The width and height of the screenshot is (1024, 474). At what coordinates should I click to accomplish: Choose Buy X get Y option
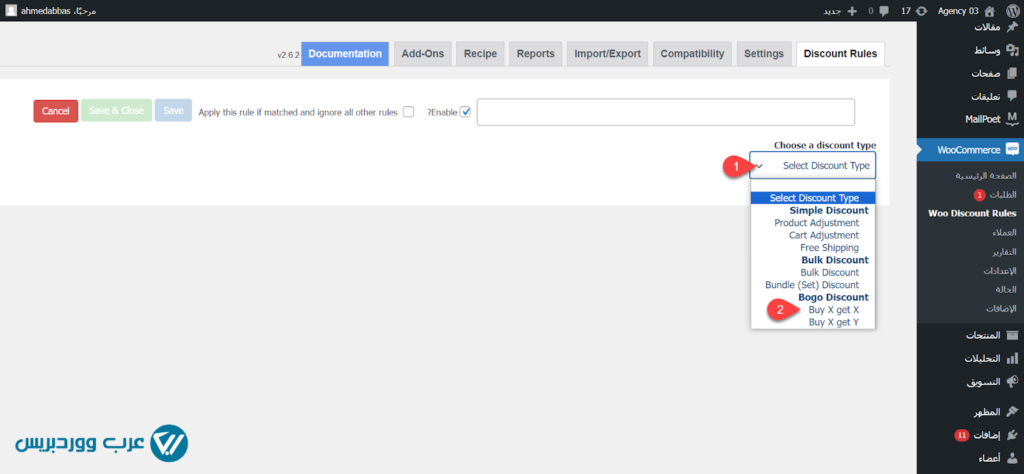coord(833,322)
